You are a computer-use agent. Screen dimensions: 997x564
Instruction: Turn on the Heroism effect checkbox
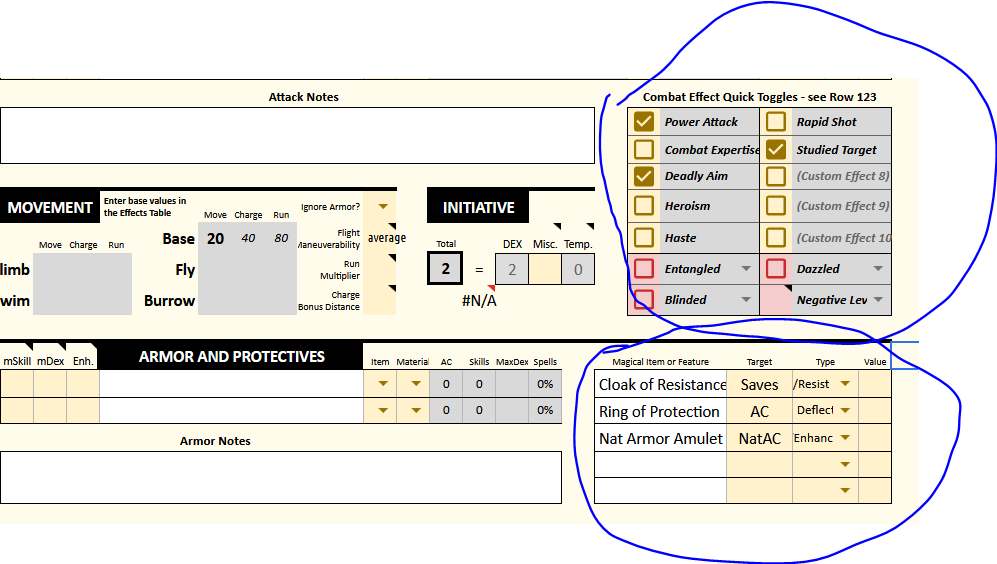point(643,205)
